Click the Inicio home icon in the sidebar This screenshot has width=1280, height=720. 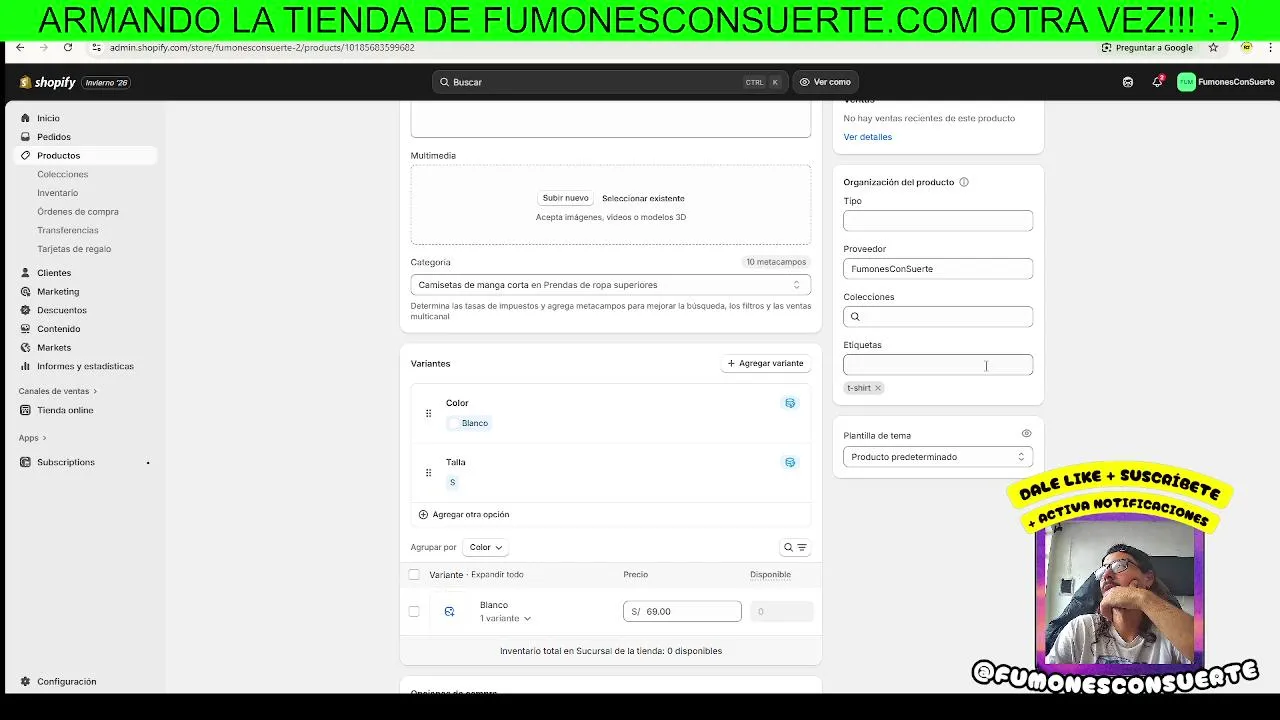point(26,118)
